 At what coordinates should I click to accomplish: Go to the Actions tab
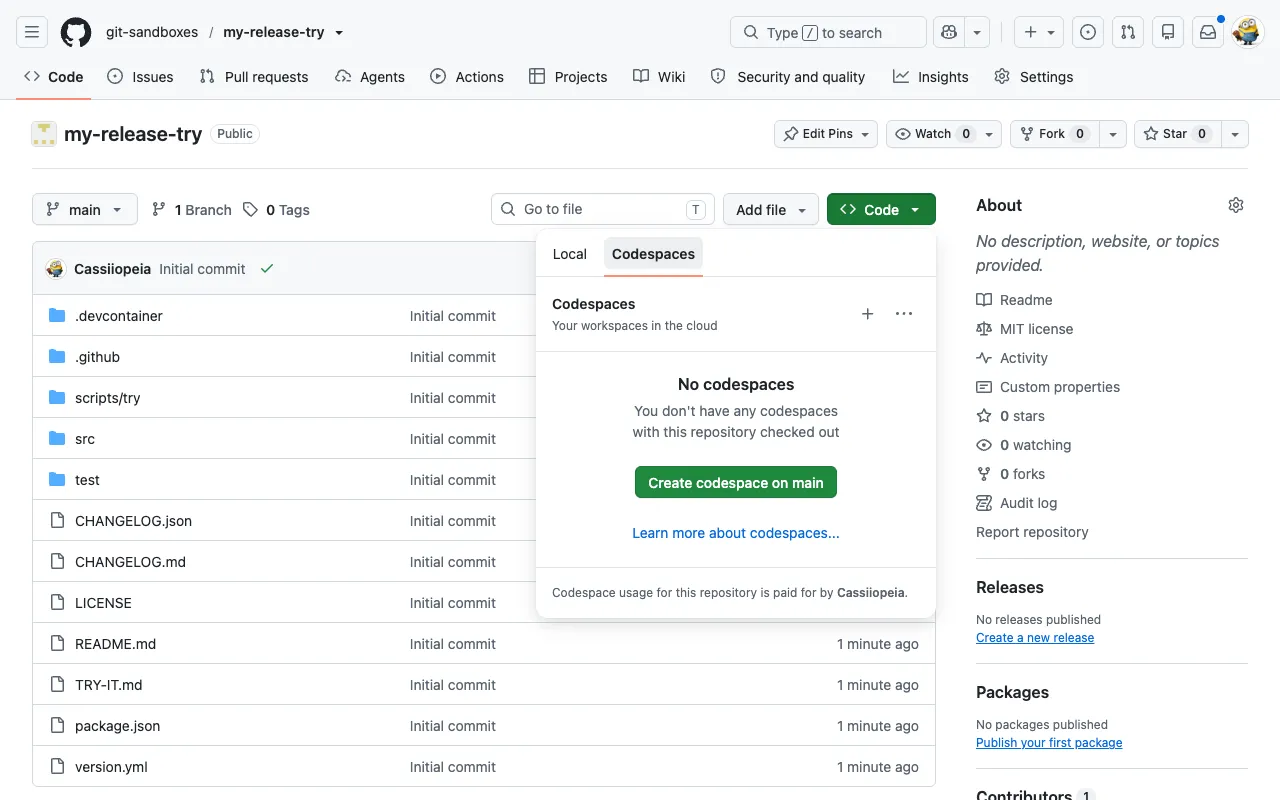pos(467,77)
